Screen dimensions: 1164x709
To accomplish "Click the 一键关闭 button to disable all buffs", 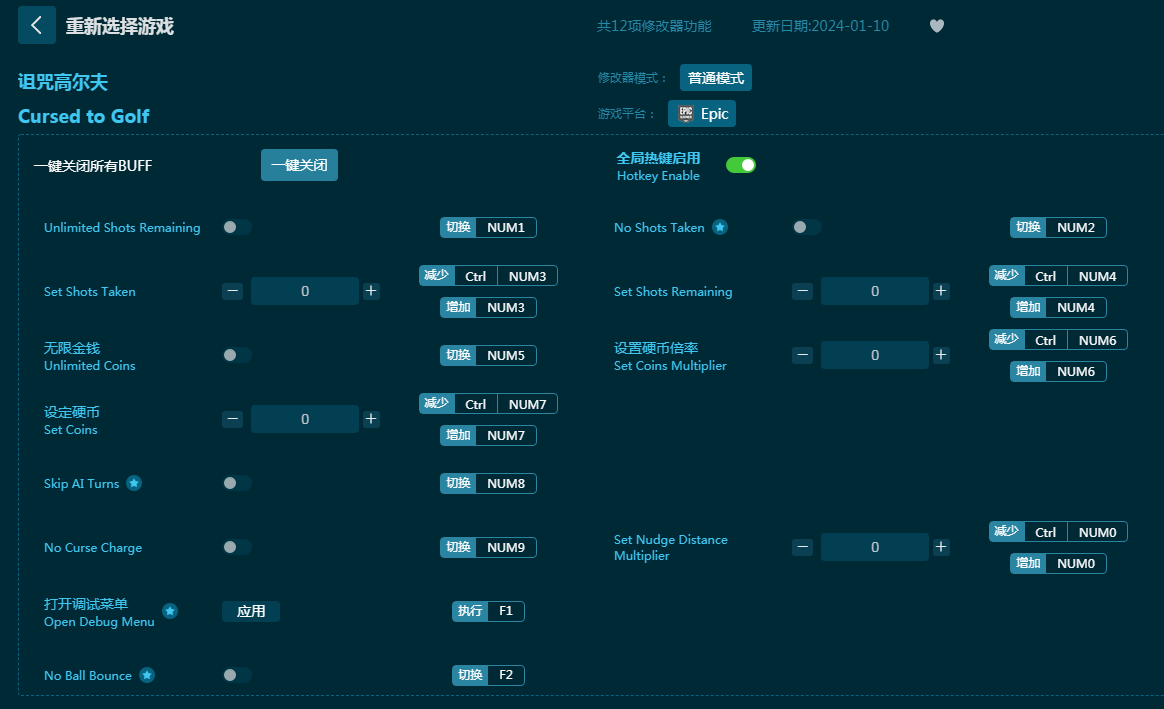I will tap(299, 165).
